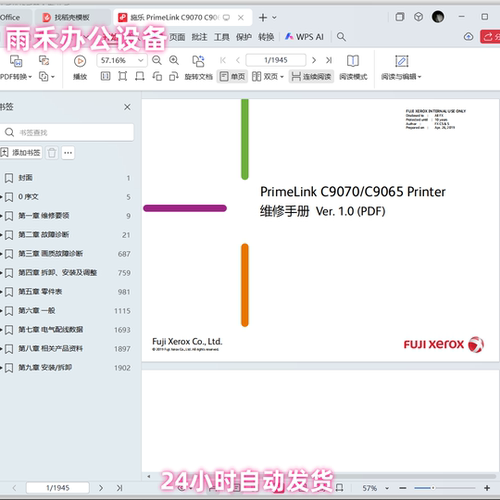Expand the 第四章 bookmark
This screenshot has height=500, width=500.
tap(1, 273)
